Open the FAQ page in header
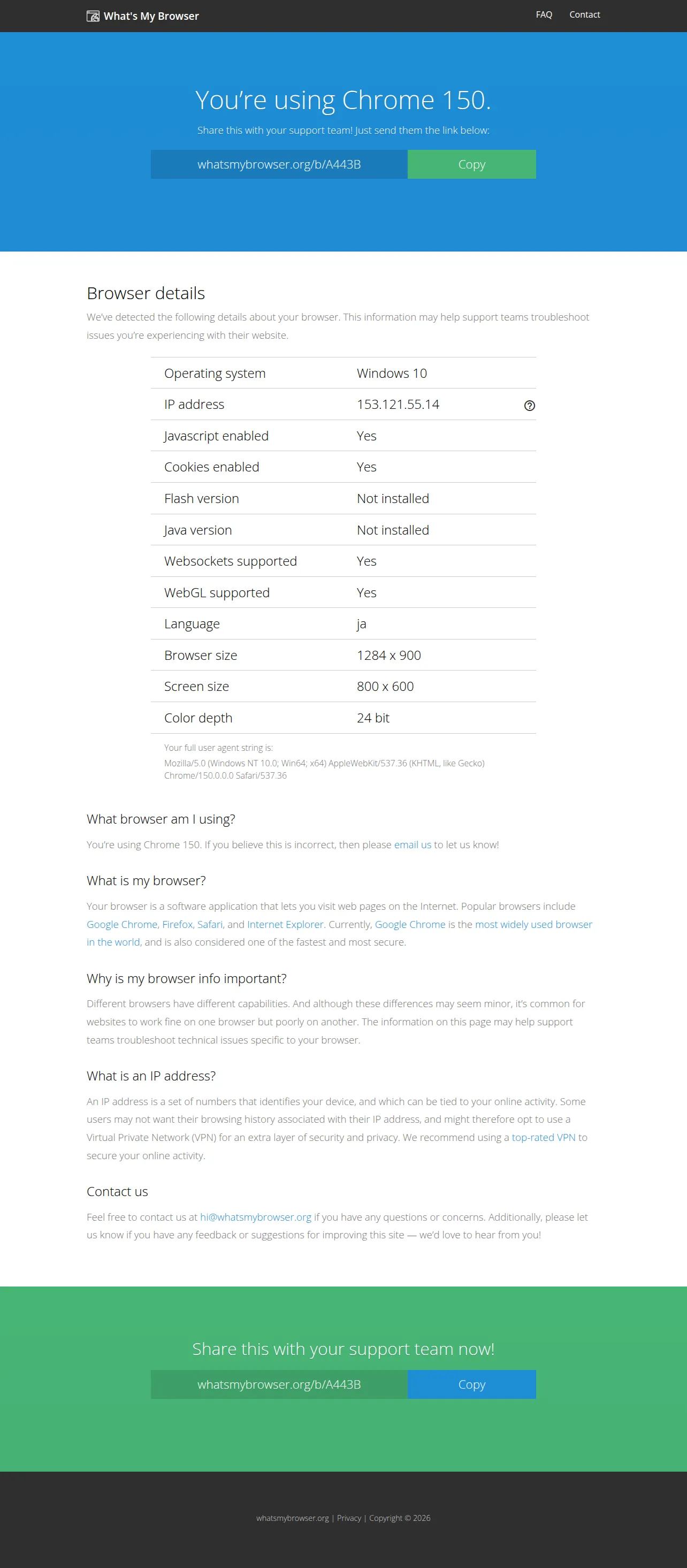 pos(544,14)
